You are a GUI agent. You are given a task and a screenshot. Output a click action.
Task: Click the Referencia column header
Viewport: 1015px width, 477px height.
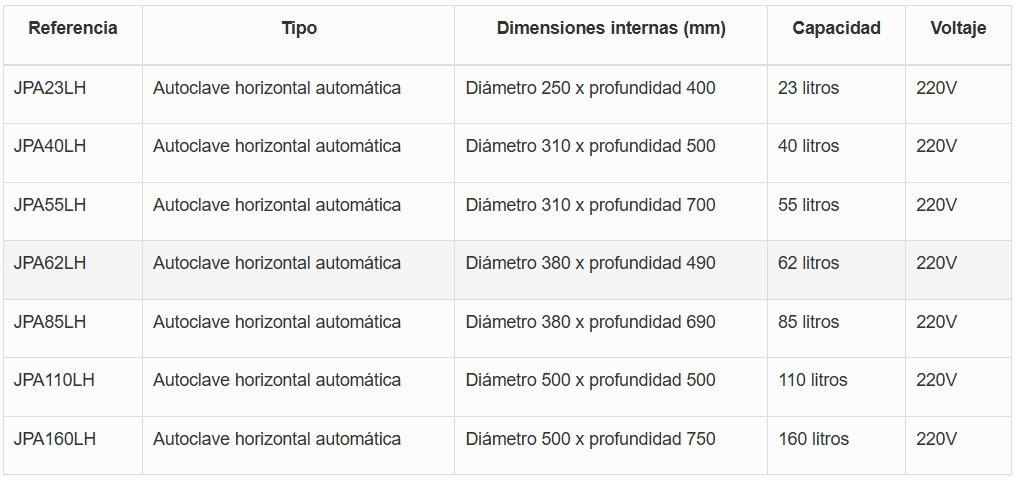(x=72, y=28)
